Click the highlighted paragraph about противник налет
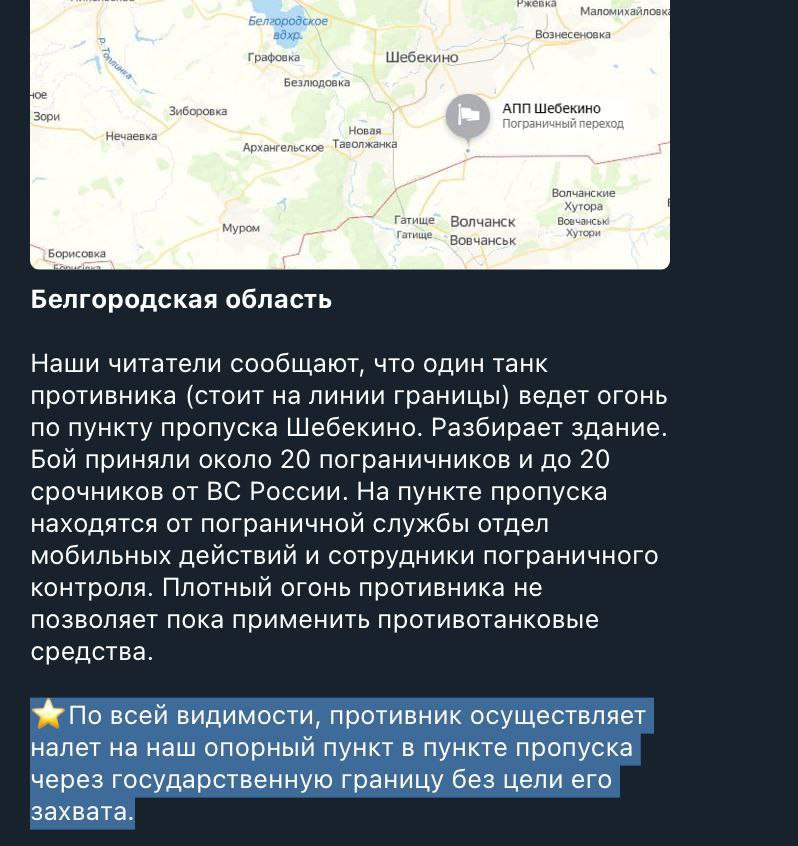The height and width of the screenshot is (846, 798). (x=342, y=763)
